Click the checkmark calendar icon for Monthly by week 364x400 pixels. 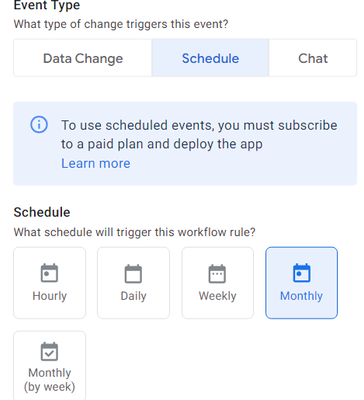[x=49, y=351]
